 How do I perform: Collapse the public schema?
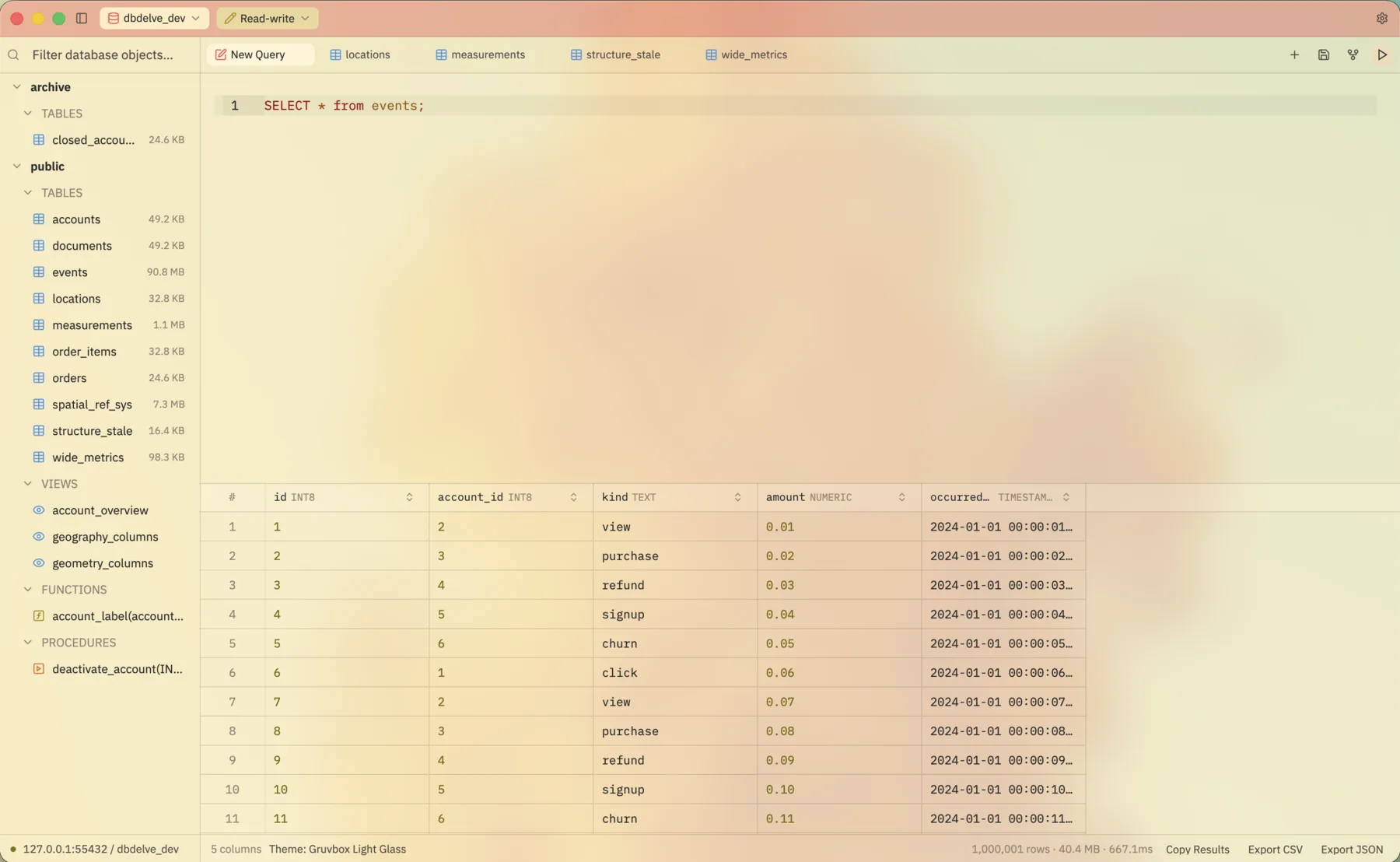click(17, 166)
